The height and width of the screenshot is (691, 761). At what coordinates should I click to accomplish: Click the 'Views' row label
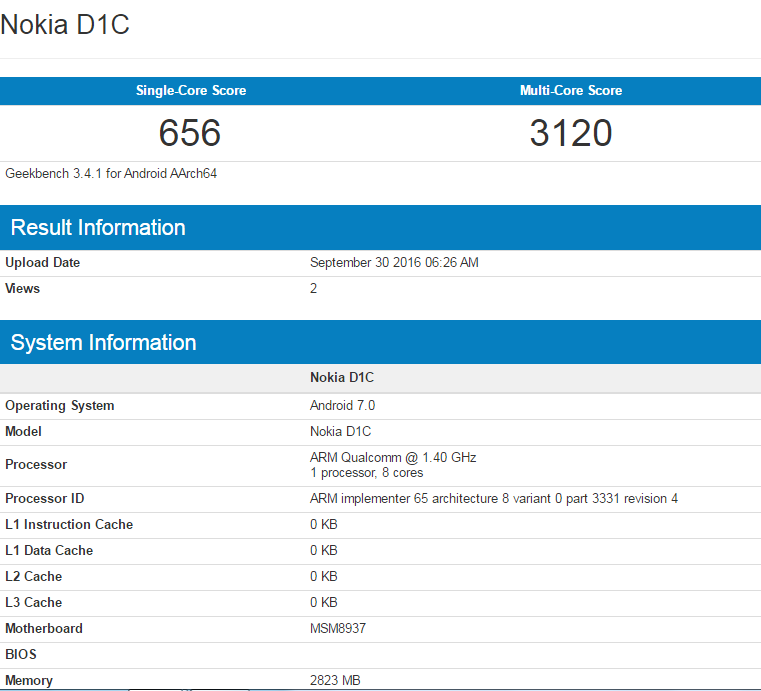[22, 289]
